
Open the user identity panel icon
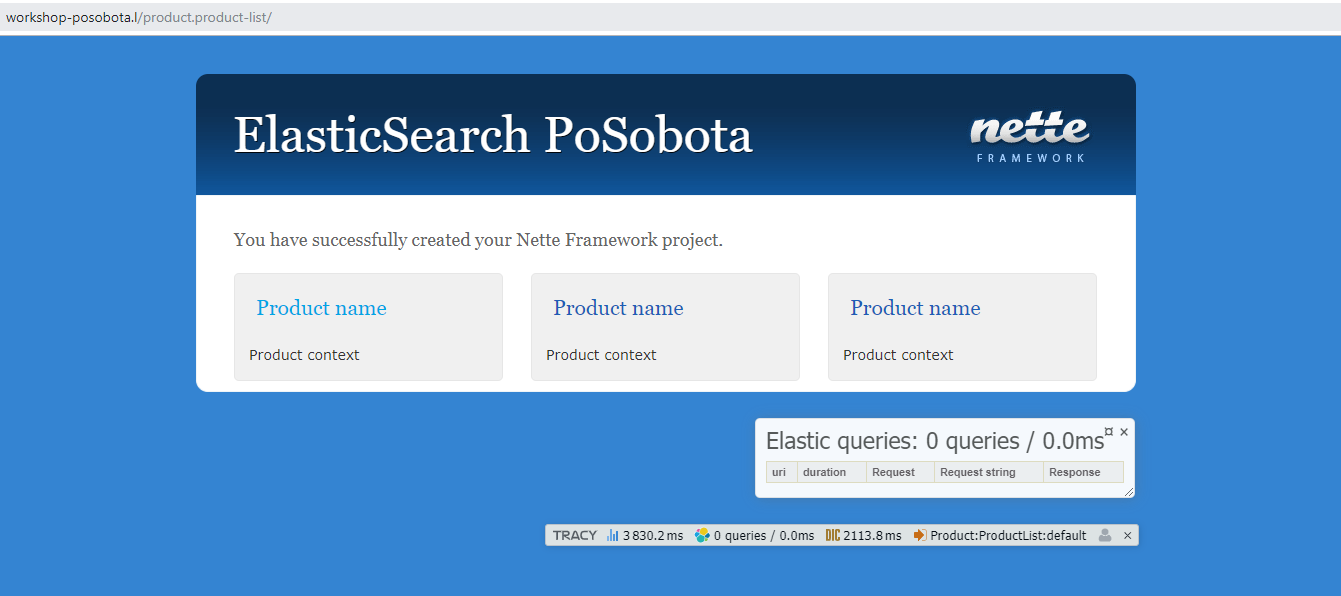click(1105, 535)
